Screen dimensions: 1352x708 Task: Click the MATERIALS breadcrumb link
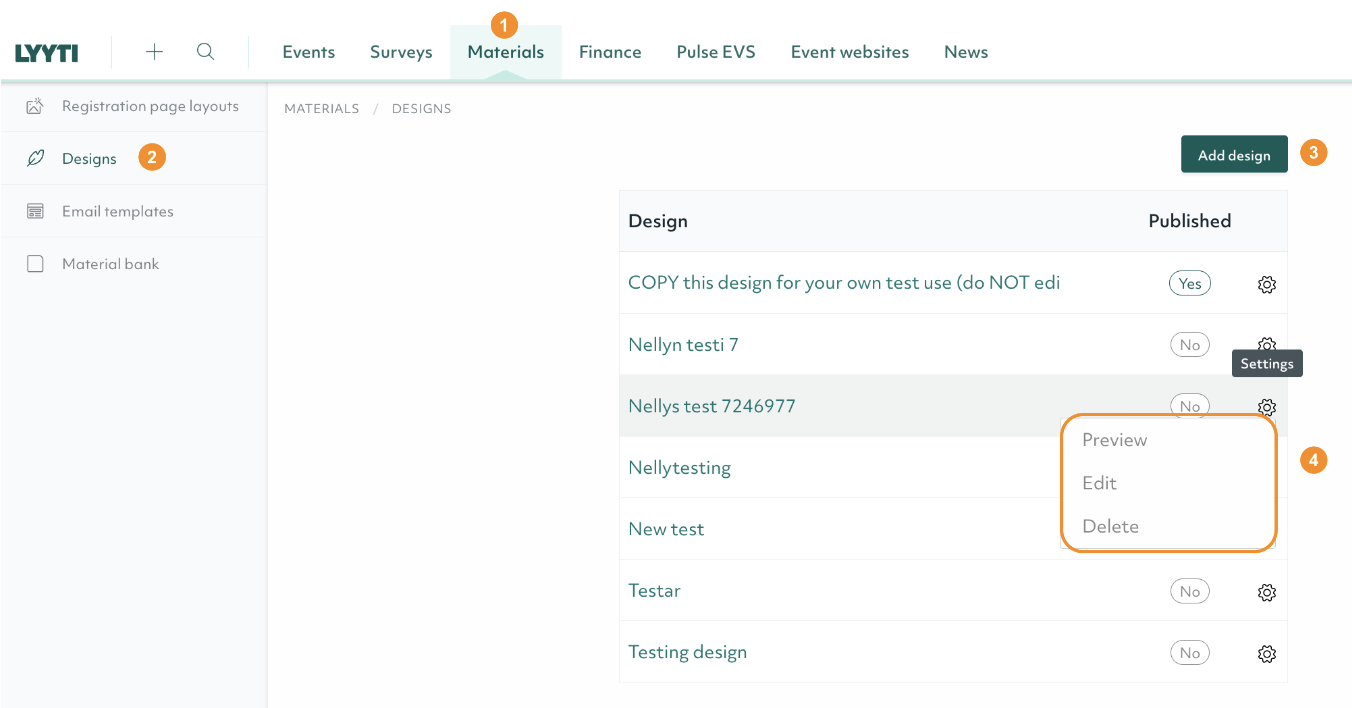(x=321, y=109)
